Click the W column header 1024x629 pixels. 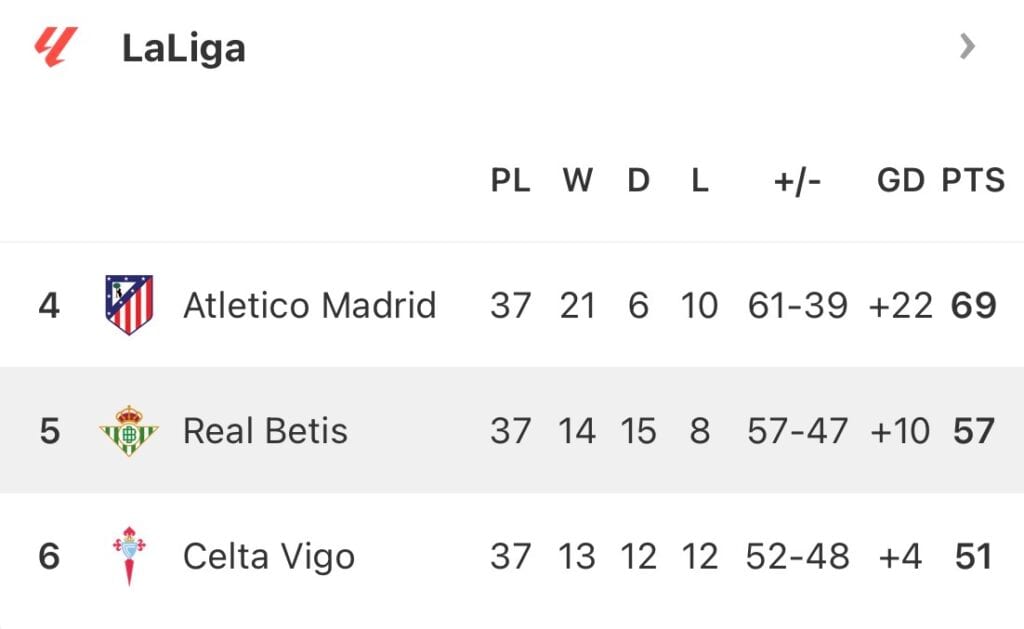click(578, 180)
